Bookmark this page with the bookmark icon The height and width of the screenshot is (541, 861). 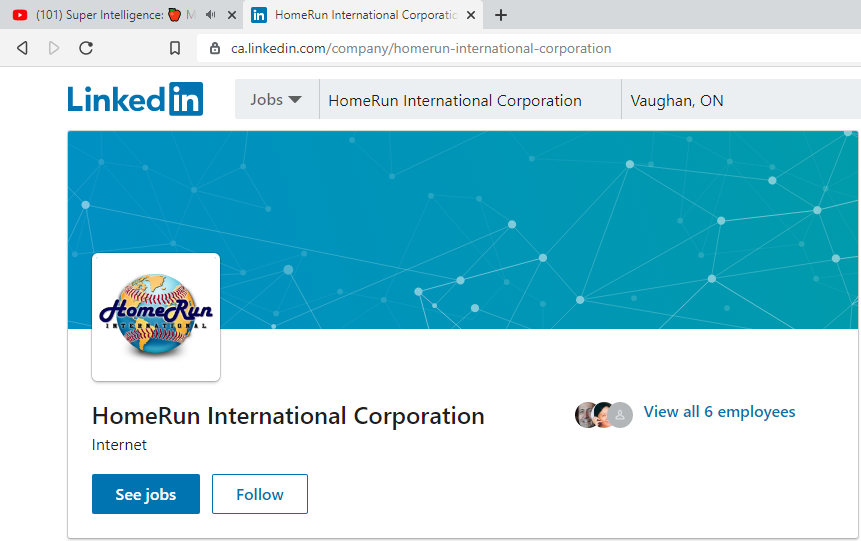tap(175, 48)
